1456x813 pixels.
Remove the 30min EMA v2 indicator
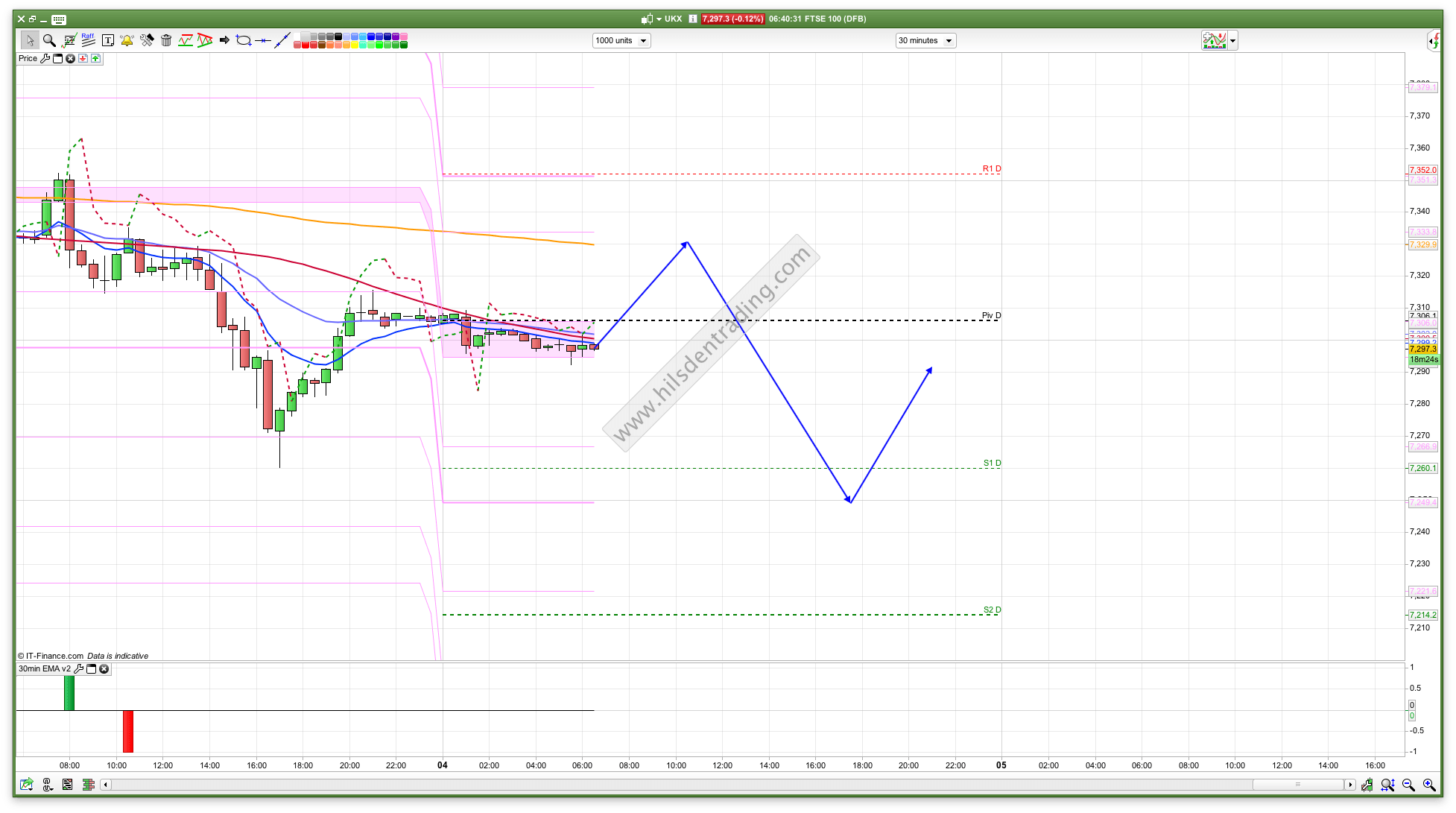[x=104, y=668]
